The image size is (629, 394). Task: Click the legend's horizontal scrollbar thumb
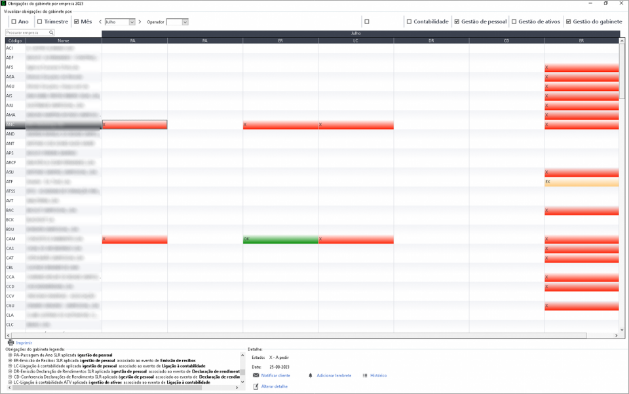(x=108, y=388)
